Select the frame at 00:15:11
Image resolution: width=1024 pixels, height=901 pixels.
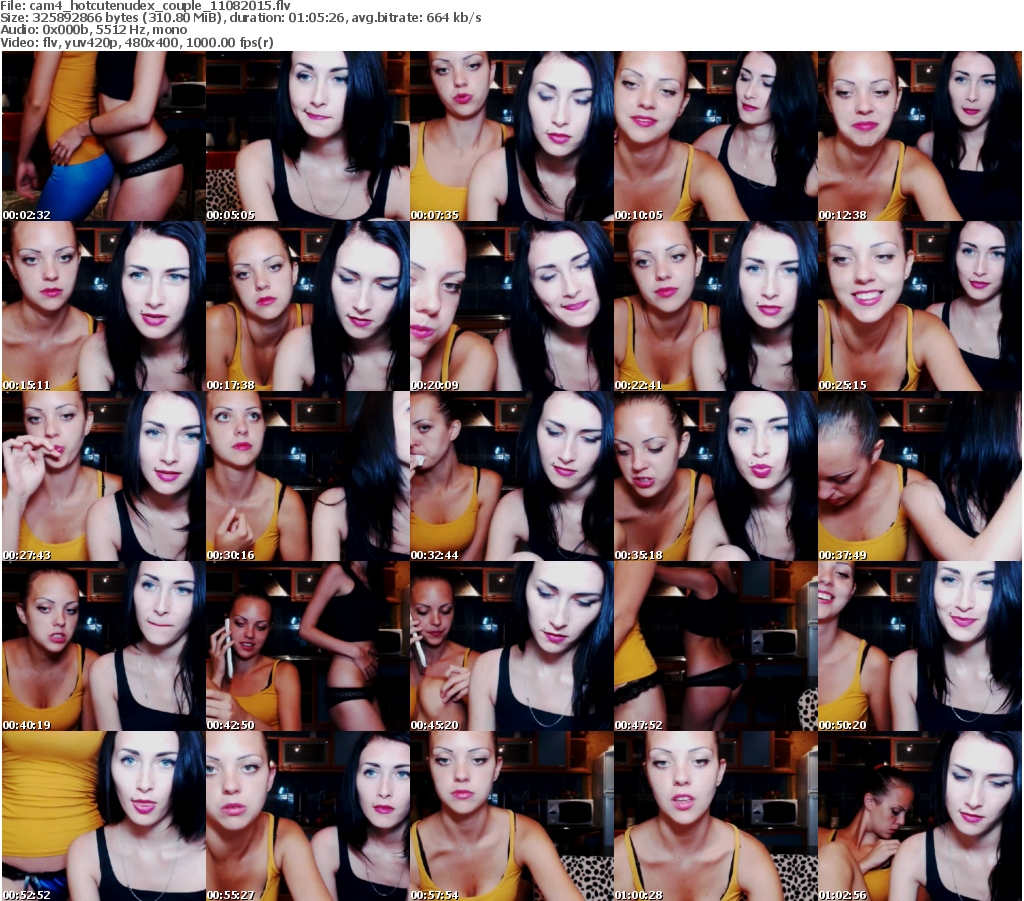(104, 306)
